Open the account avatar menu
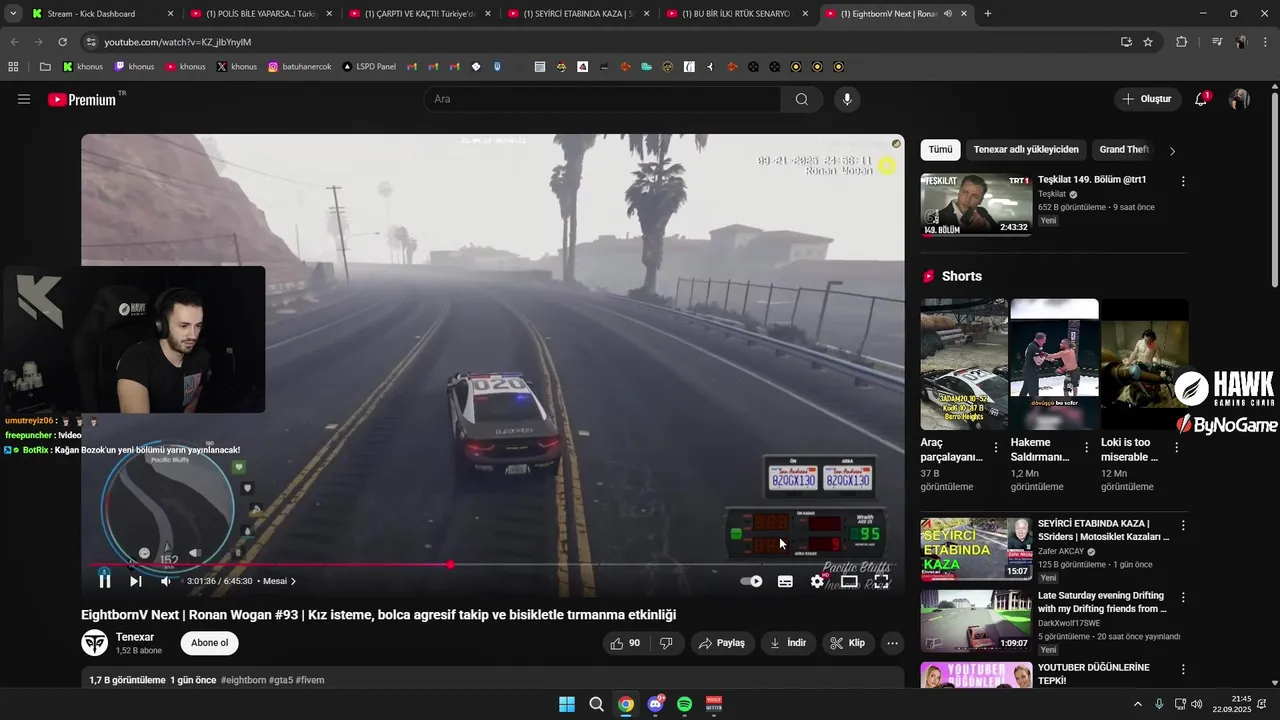Image resolution: width=1280 pixels, height=720 pixels. coord(1239,99)
